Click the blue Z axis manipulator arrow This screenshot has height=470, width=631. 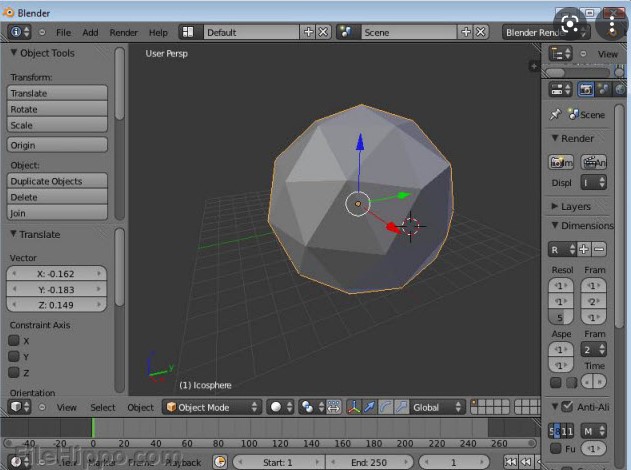pos(360,142)
